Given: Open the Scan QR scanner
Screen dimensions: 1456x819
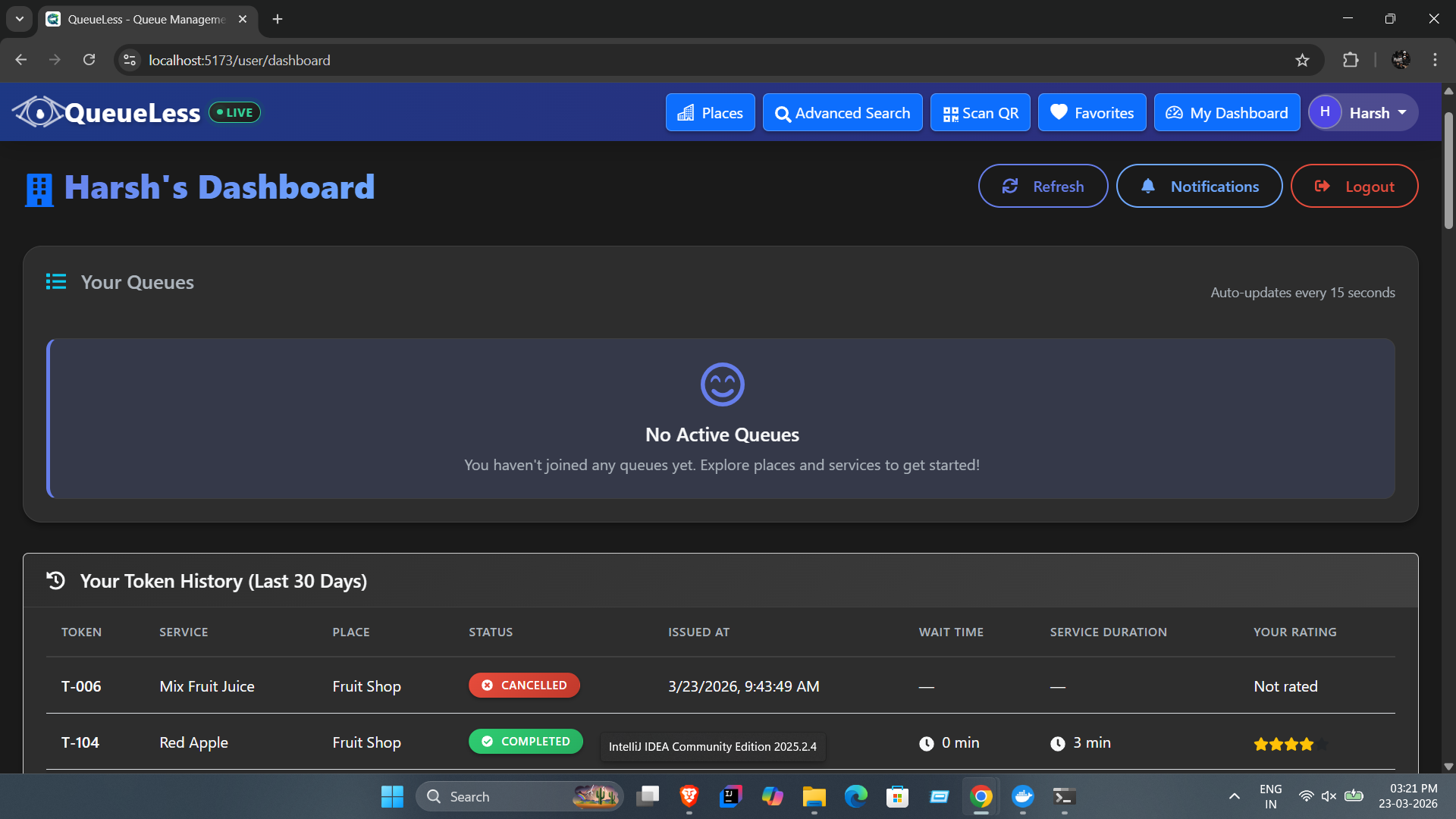Looking at the screenshot, I should coord(980,113).
